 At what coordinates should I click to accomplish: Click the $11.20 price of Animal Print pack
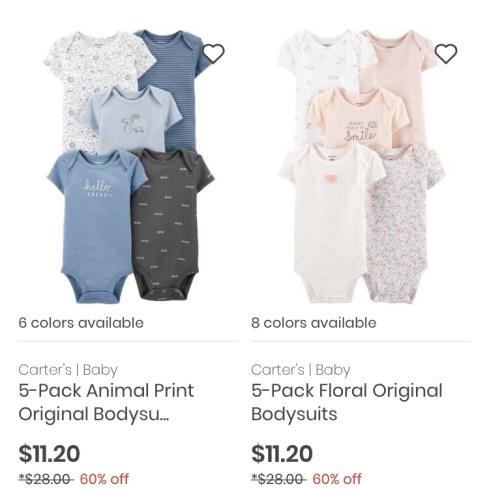(x=49, y=453)
